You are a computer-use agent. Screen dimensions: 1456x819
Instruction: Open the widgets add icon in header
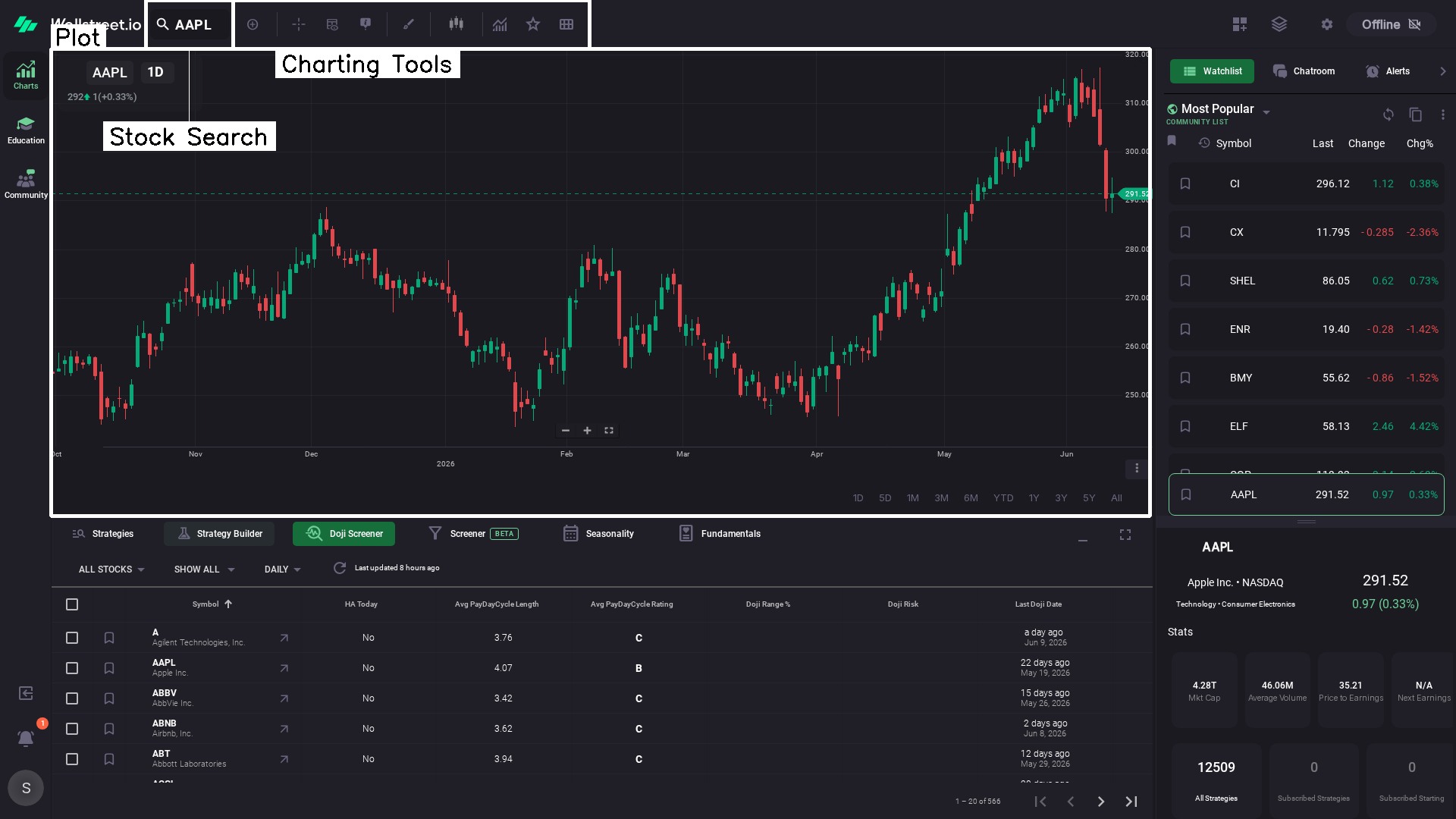1240,24
